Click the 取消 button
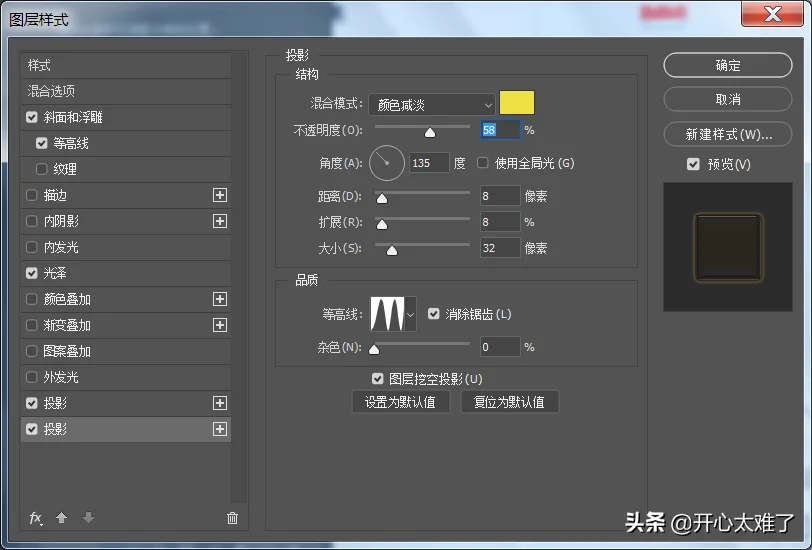The height and width of the screenshot is (550, 812). click(x=728, y=99)
